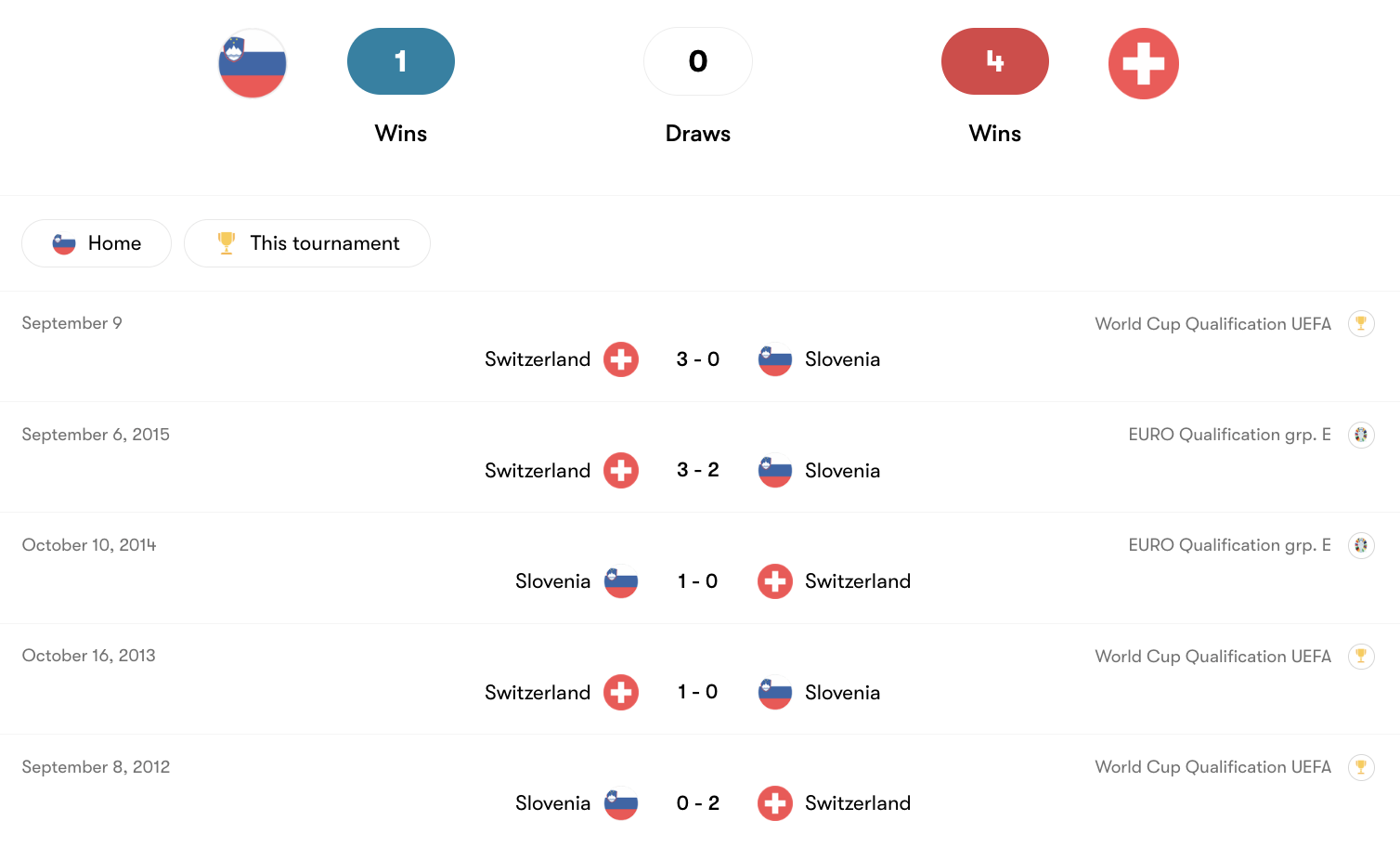Screen dimensions: 1400x847
Task: Open the Switzerland 3 - 0 Slovenia match score
Action: 698,359
